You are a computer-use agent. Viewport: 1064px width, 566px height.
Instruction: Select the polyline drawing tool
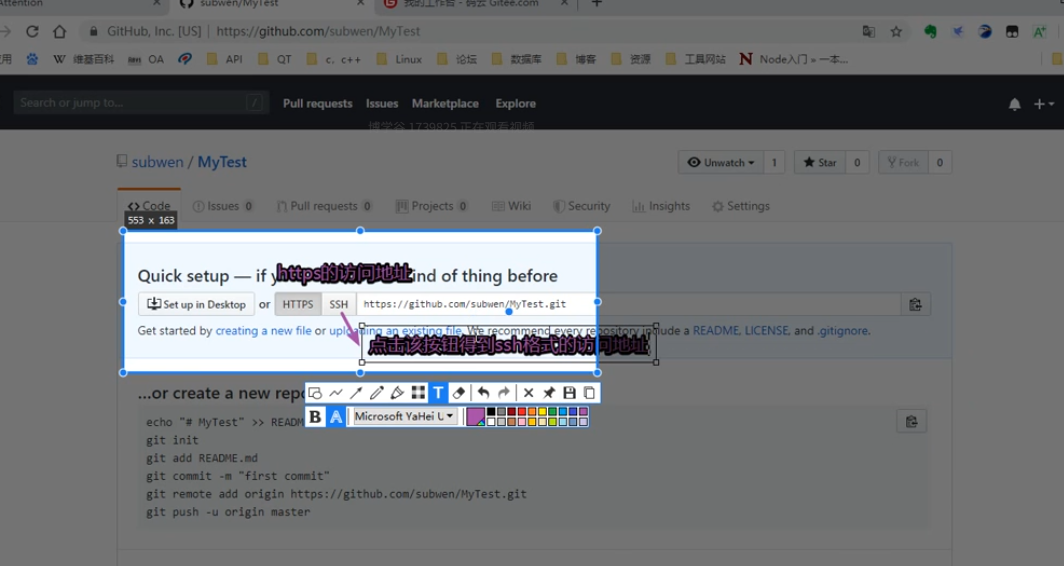(336, 393)
